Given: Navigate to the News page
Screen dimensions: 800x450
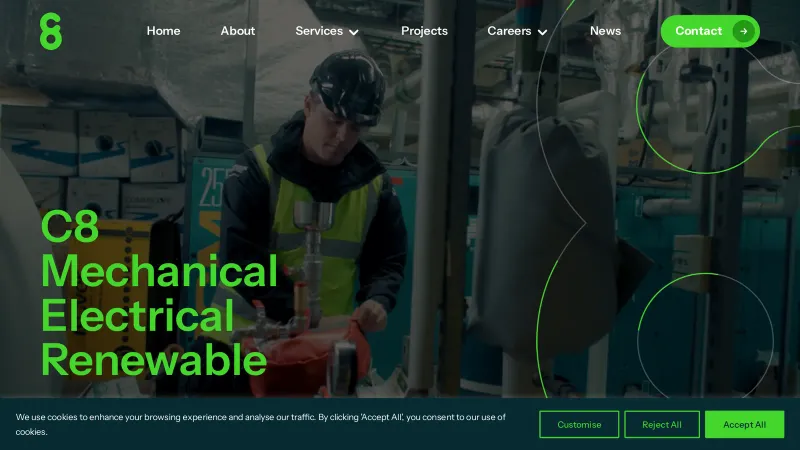Looking at the screenshot, I should (605, 31).
